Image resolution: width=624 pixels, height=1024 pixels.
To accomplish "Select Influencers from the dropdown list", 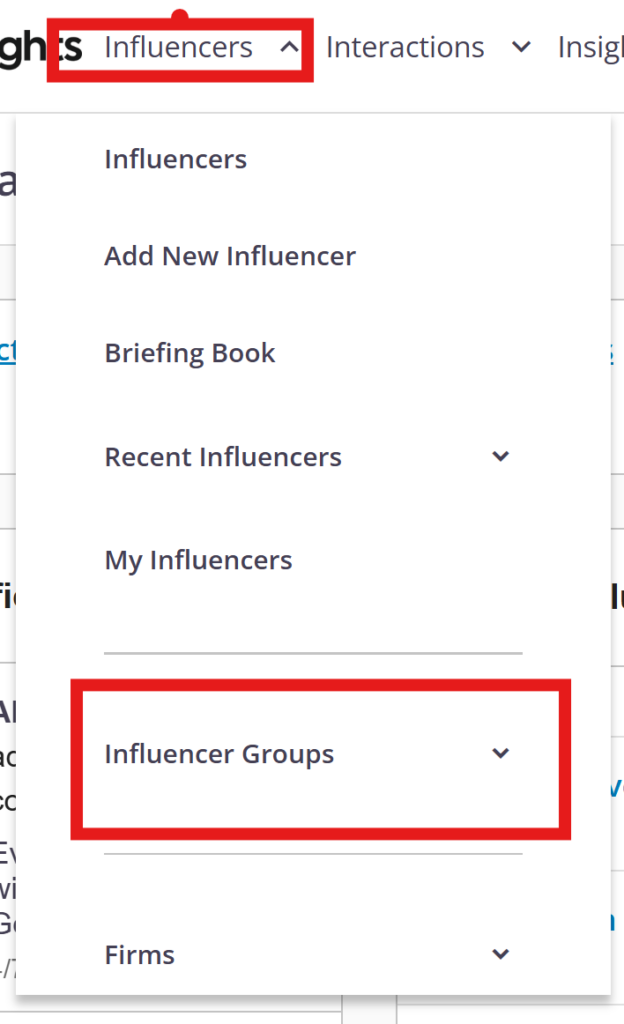I will coord(176,159).
